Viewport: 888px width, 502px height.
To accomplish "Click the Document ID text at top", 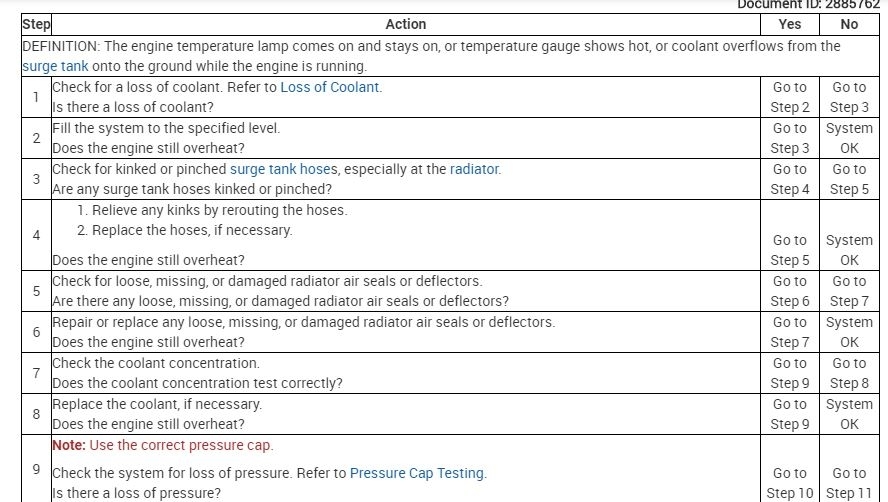I will (807, 5).
